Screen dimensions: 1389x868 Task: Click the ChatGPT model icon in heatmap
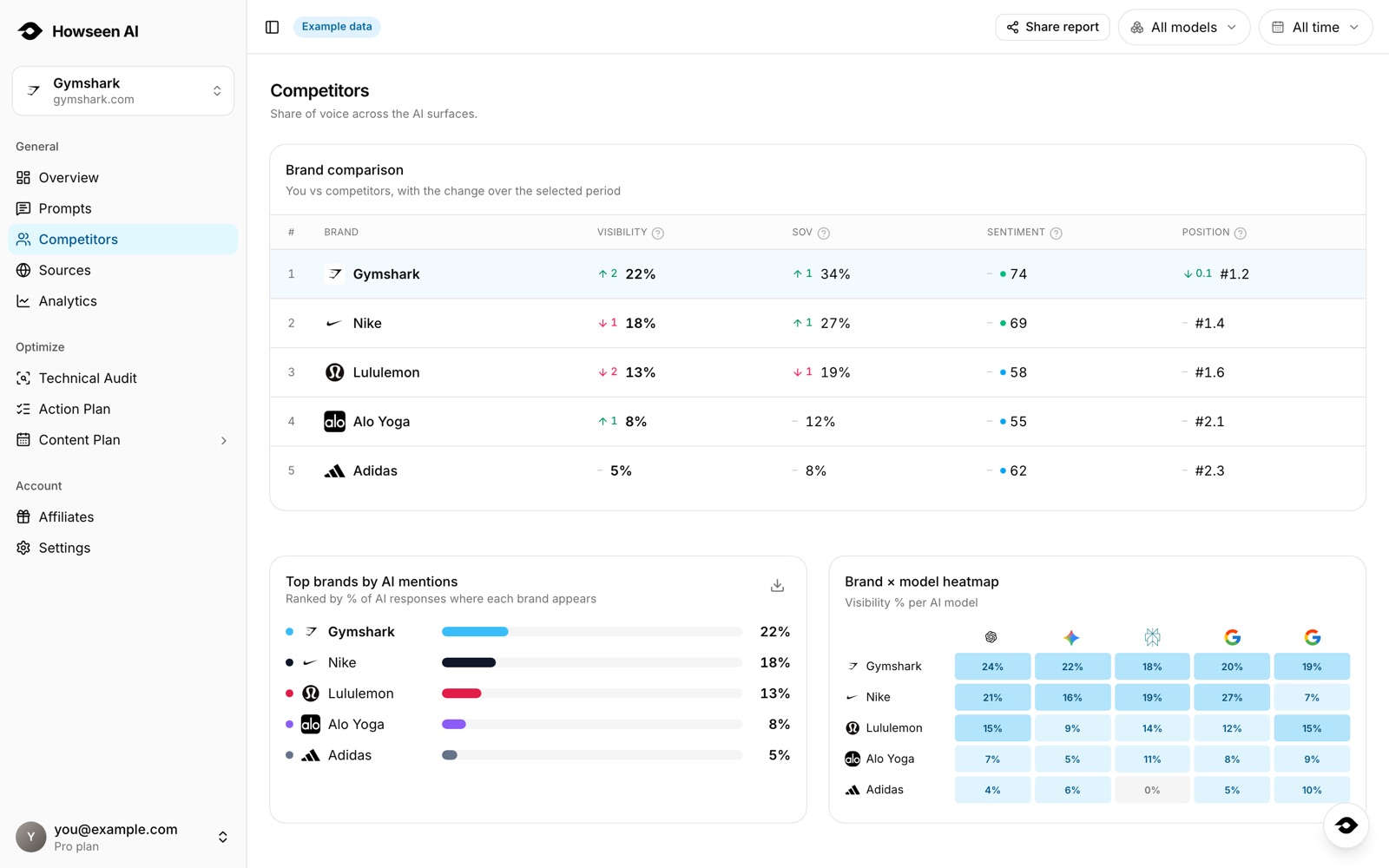tap(991, 637)
